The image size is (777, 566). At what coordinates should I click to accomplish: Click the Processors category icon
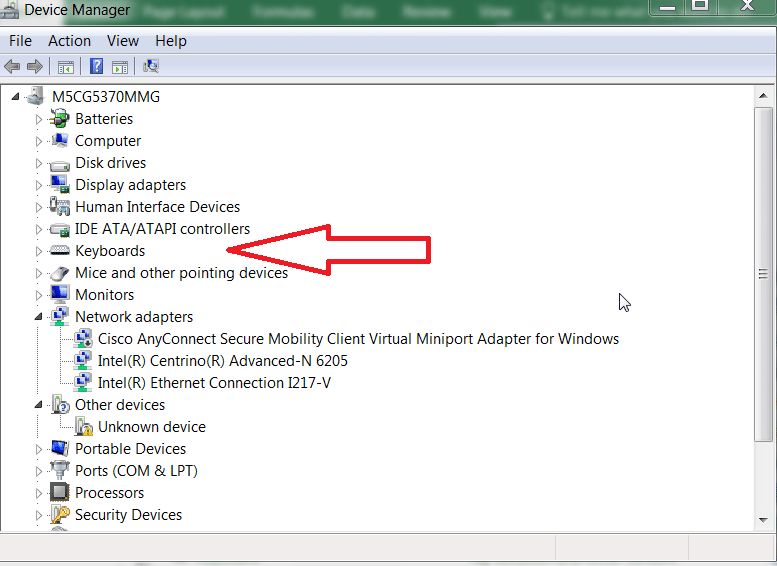pyautogui.click(x=59, y=492)
